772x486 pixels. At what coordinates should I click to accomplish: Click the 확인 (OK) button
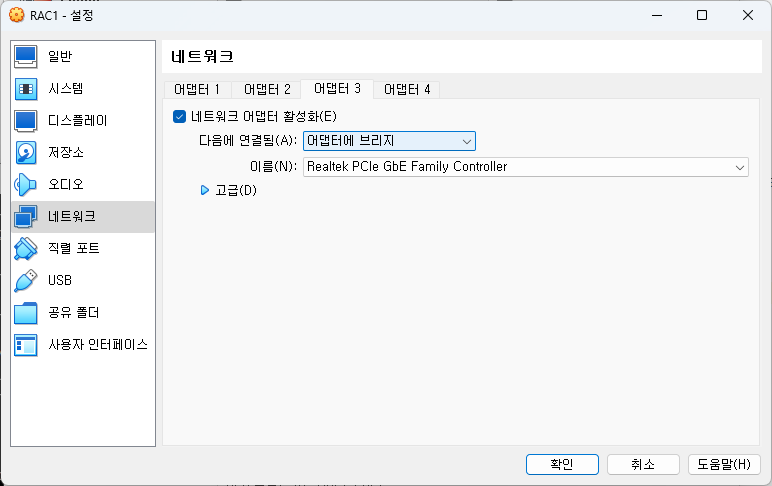(562, 464)
